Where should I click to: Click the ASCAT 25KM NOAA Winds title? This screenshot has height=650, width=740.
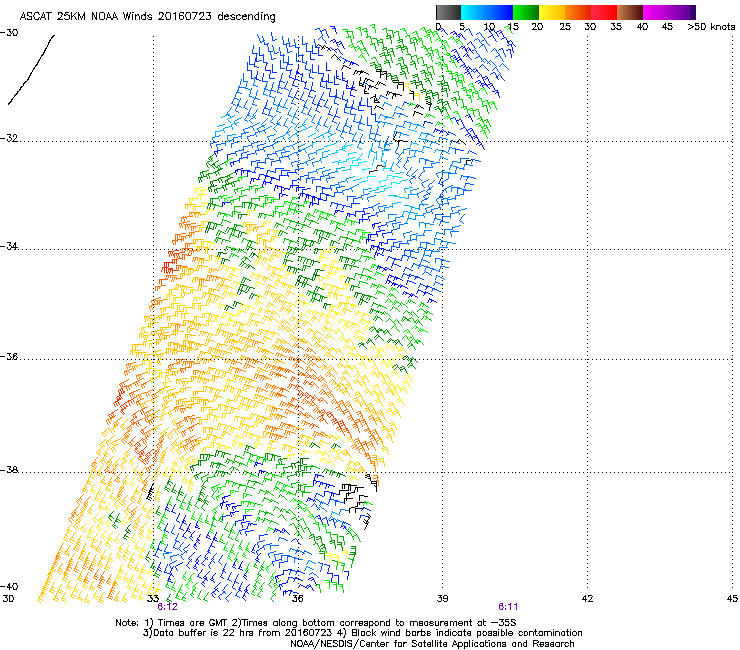pos(148,17)
